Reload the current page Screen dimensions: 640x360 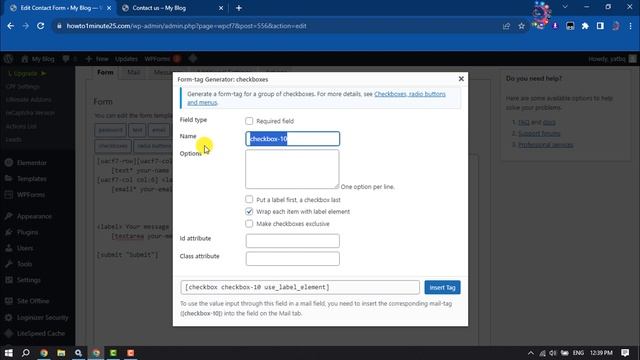tap(40, 26)
